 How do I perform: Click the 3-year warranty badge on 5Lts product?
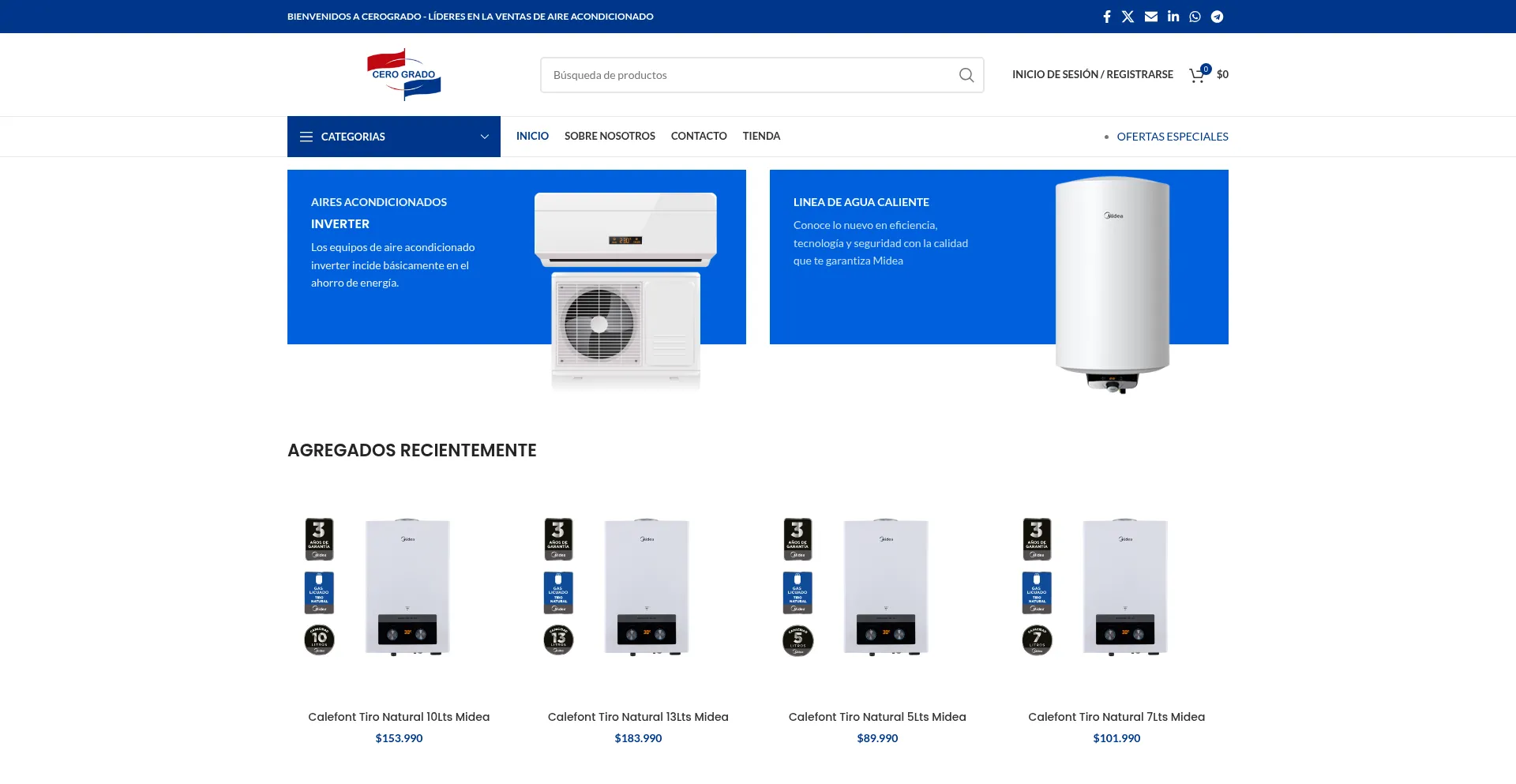point(797,539)
